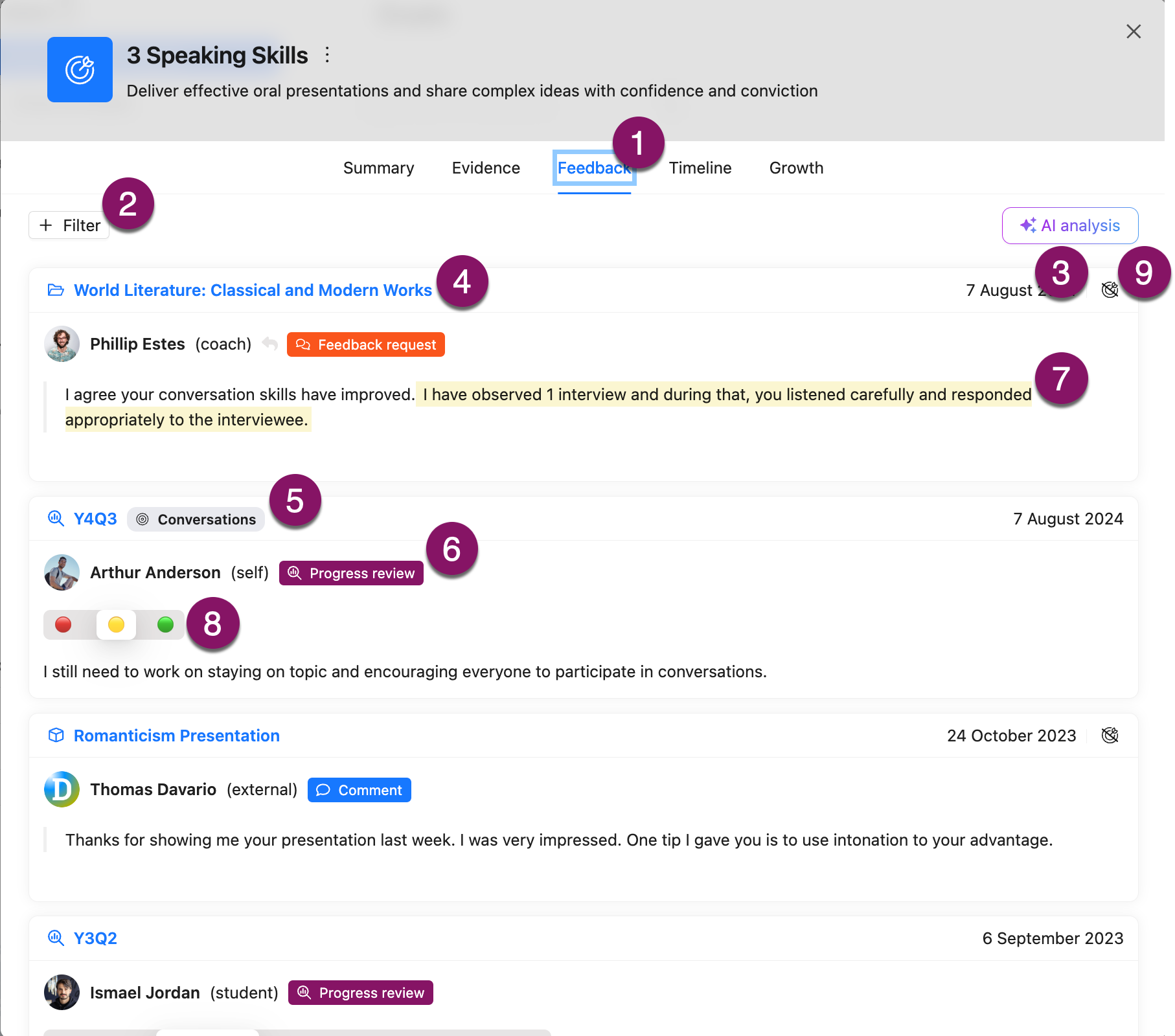
Task: Select the Feedback tab
Action: (594, 168)
